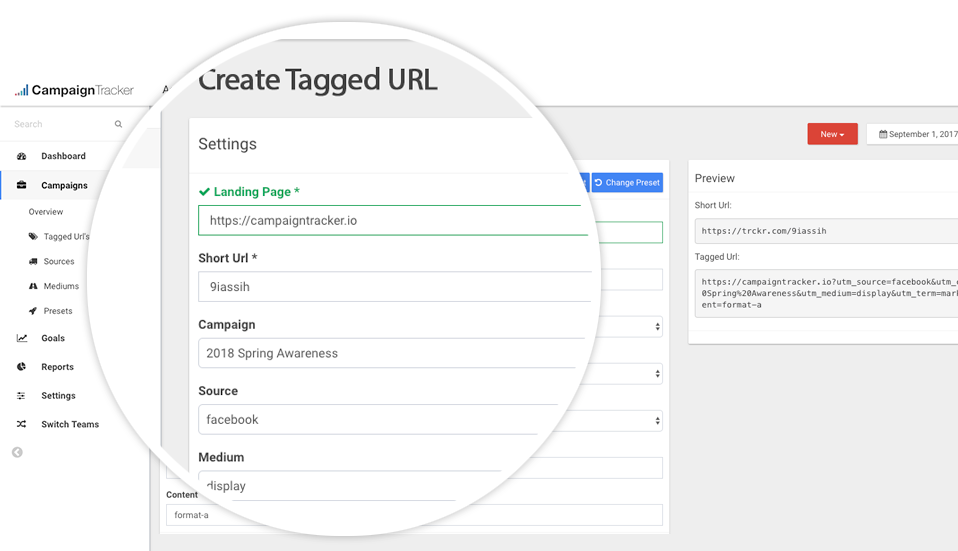Open Switch Teams in the sidebar
Screen dimensions: 958x551
pos(70,424)
